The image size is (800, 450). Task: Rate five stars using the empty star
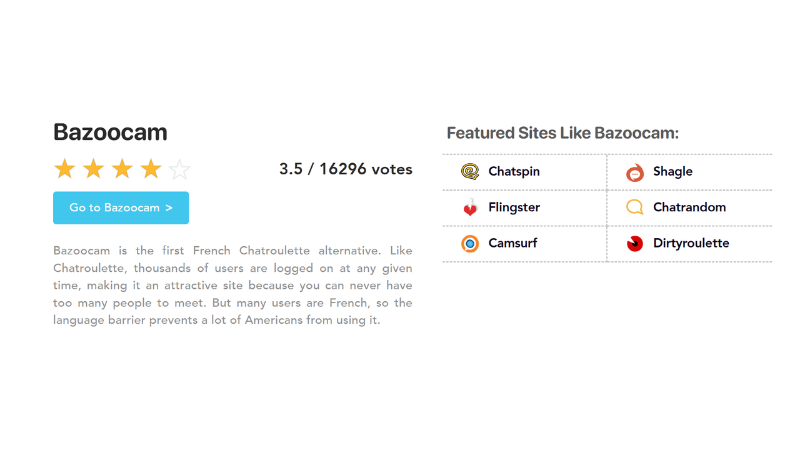click(x=180, y=169)
